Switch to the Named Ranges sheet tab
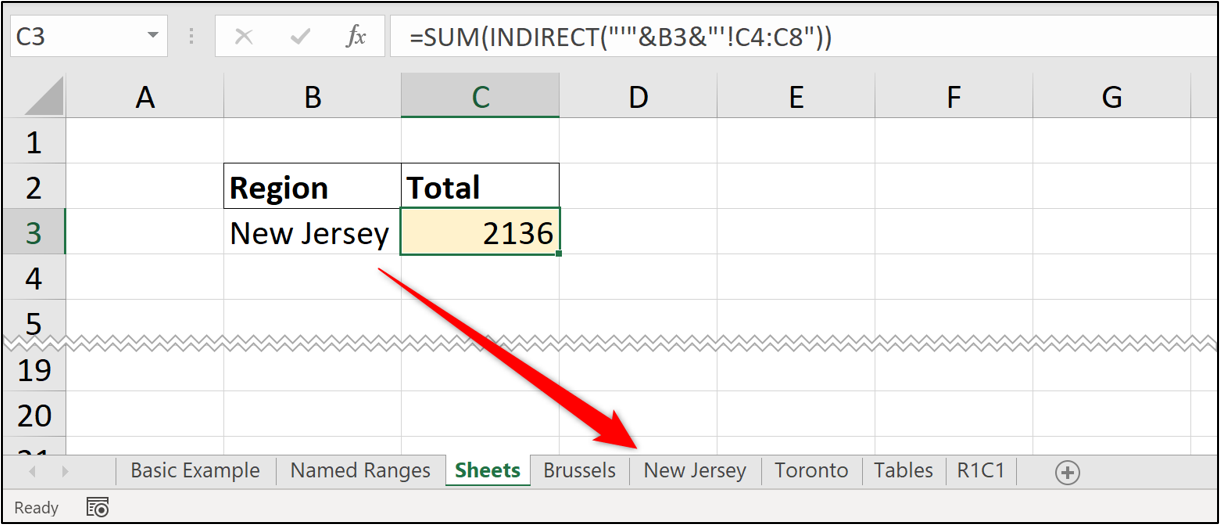Screen dimensions: 1220x525 pos(360,470)
